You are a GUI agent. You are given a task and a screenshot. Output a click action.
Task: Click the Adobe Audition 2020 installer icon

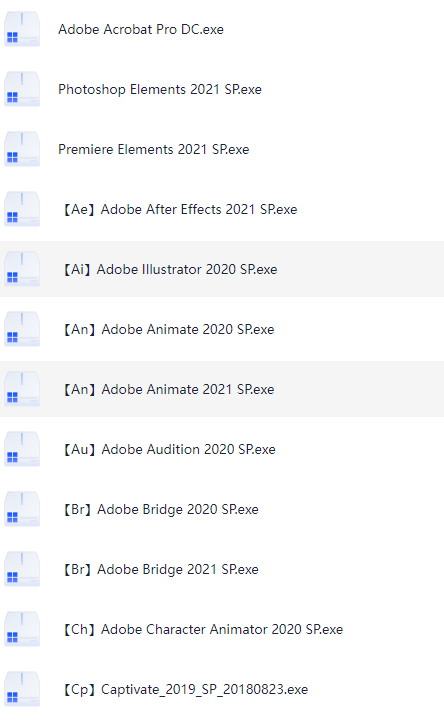(x=22, y=449)
